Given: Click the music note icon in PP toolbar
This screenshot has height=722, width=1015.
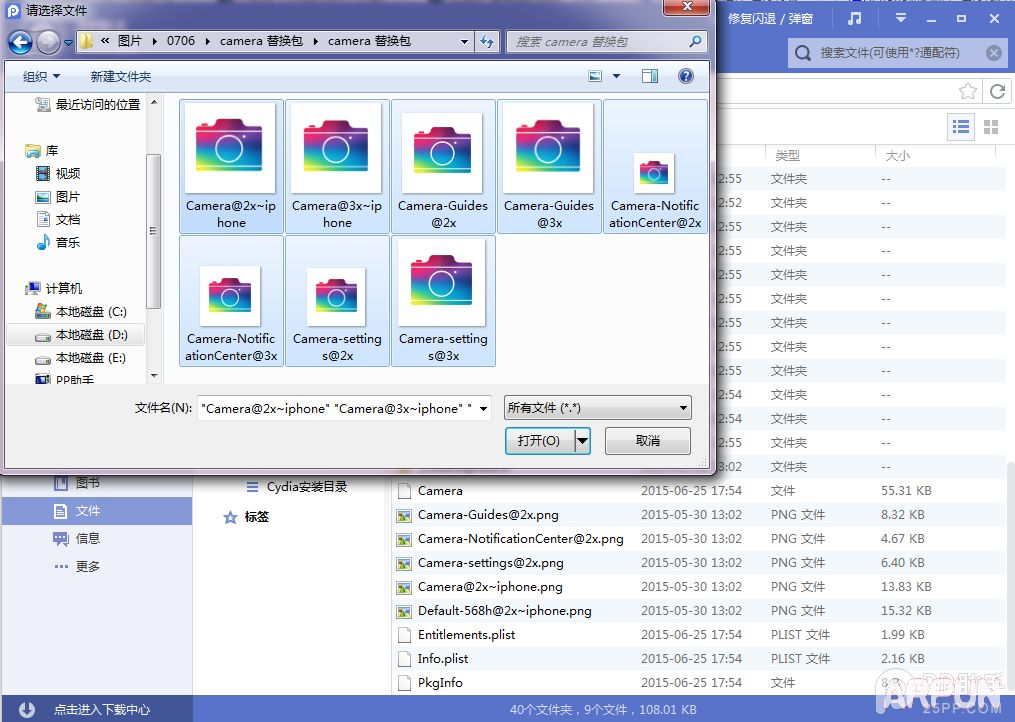Looking at the screenshot, I should click(854, 19).
